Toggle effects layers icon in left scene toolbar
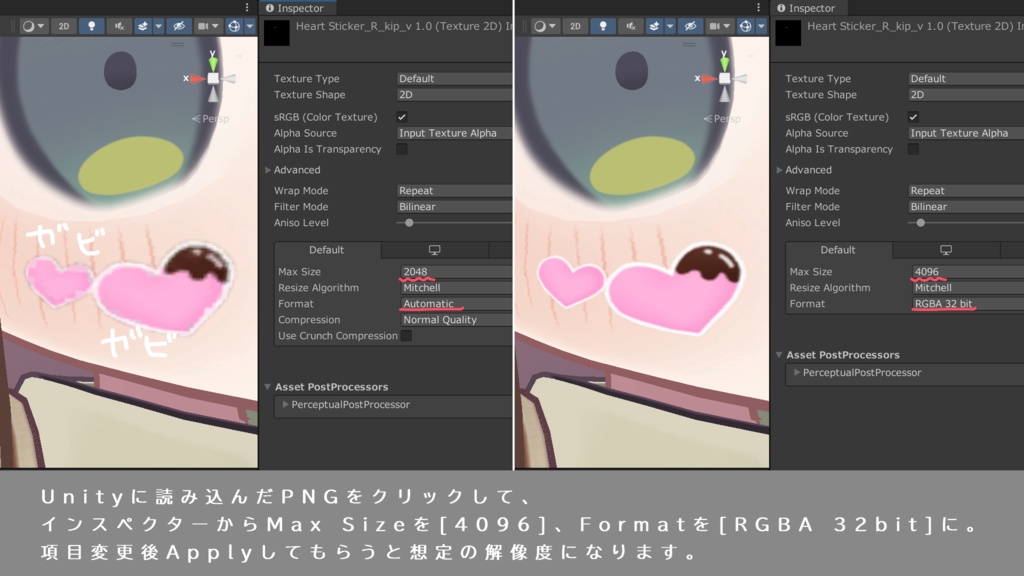Viewport: 1024px width, 576px height. click(x=143, y=26)
